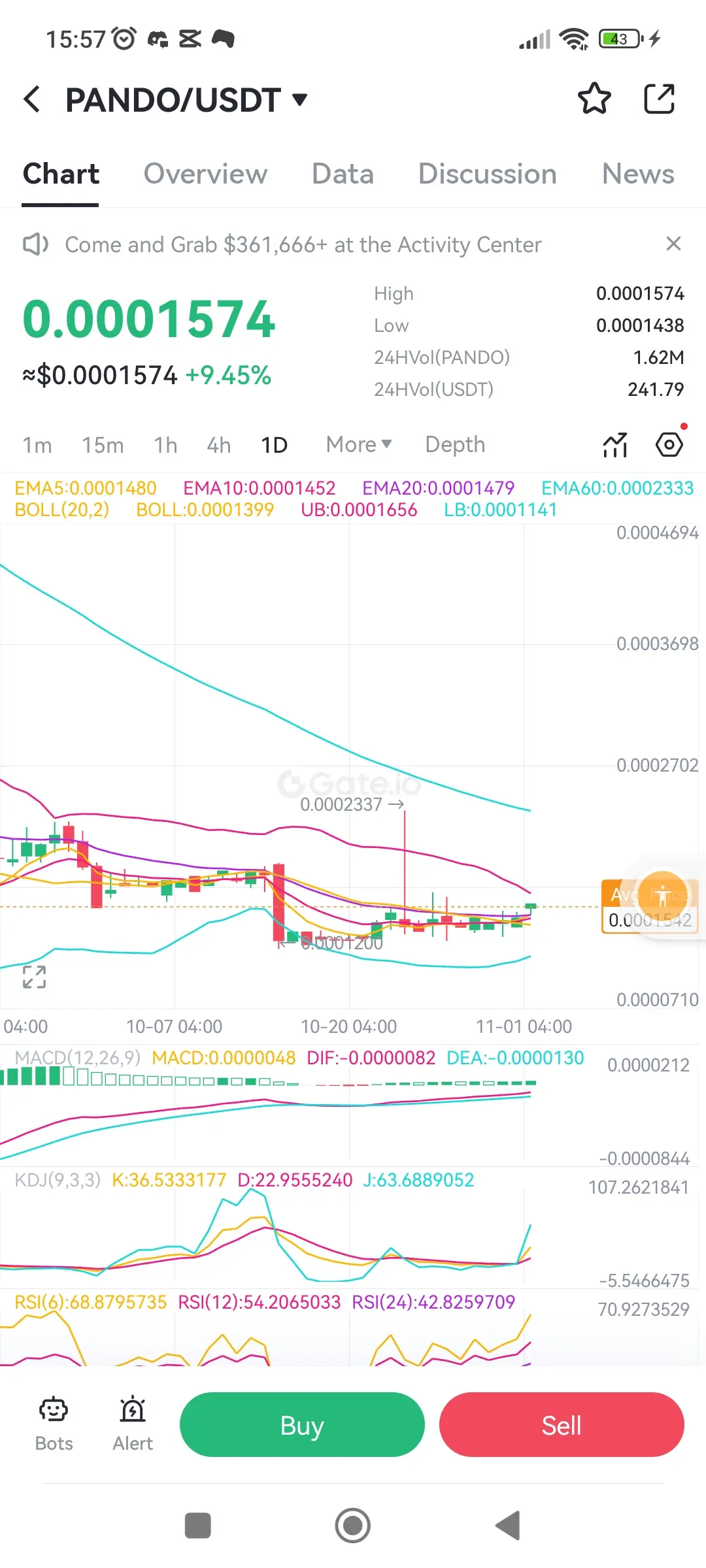Switch to the Chart tab
The width and height of the screenshot is (706, 1568).
[x=61, y=174]
